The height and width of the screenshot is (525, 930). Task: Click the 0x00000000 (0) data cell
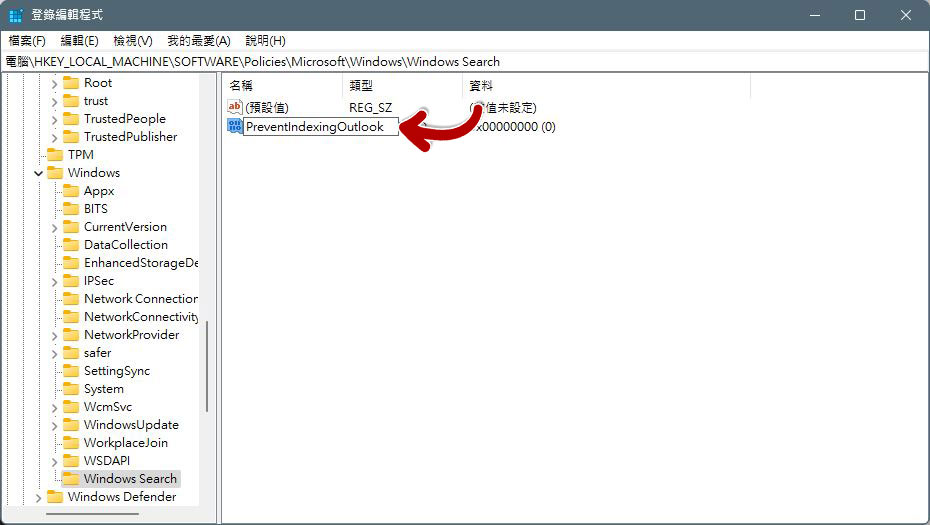[x=515, y=126]
